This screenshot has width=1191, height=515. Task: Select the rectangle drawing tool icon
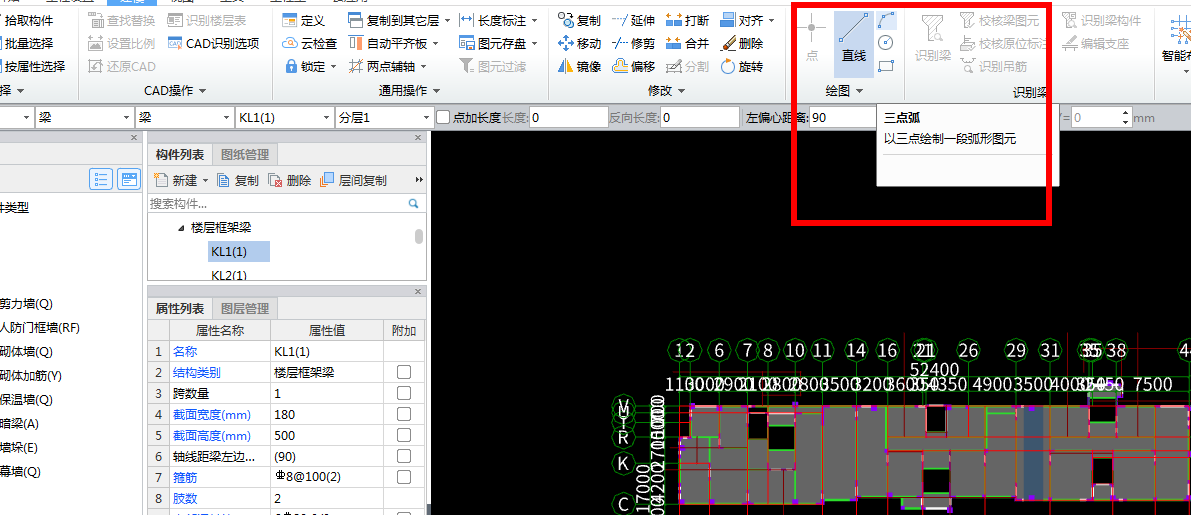pyautogui.click(x=886, y=67)
